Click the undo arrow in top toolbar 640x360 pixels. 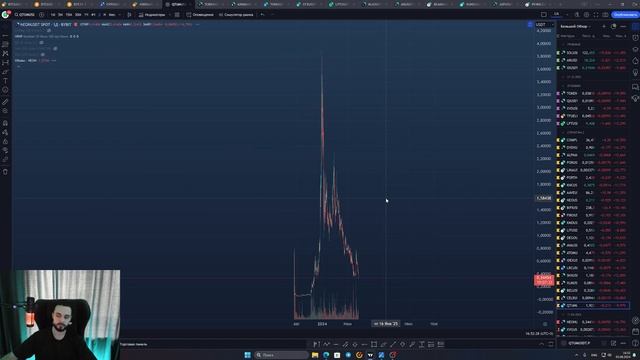pos(262,15)
